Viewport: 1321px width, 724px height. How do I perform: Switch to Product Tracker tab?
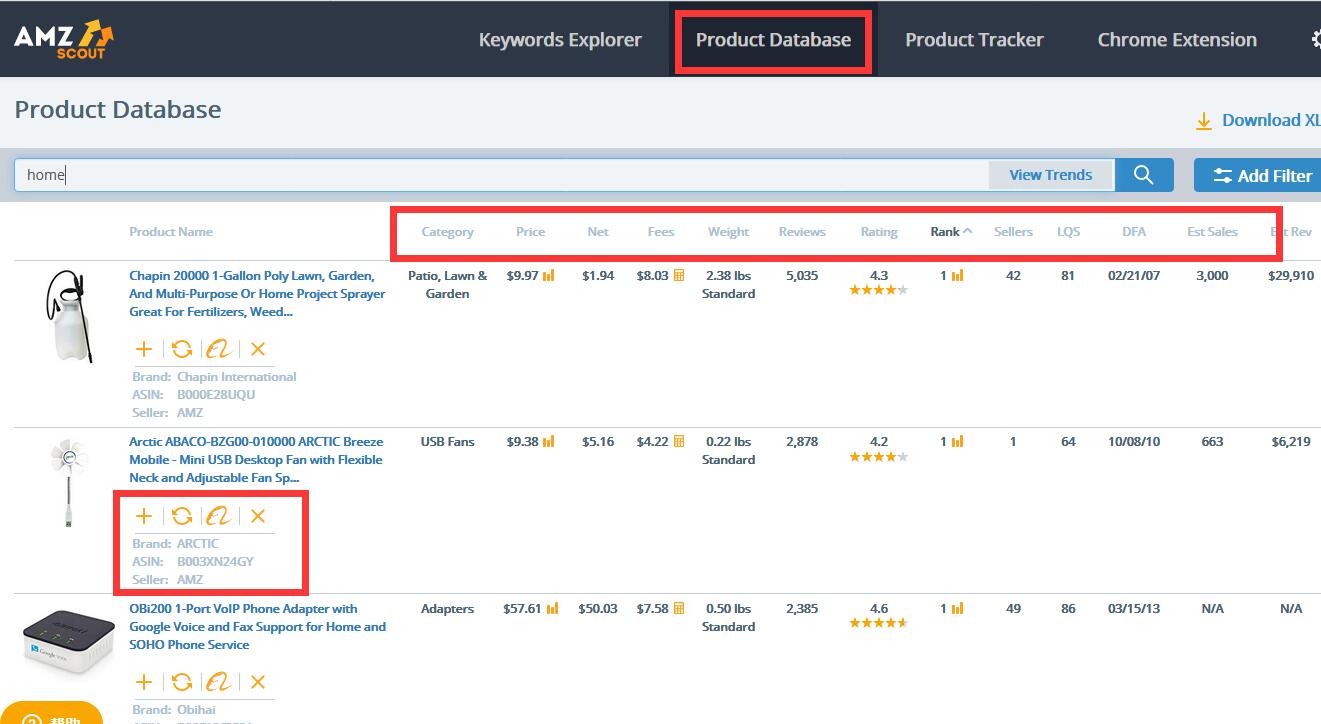(974, 40)
